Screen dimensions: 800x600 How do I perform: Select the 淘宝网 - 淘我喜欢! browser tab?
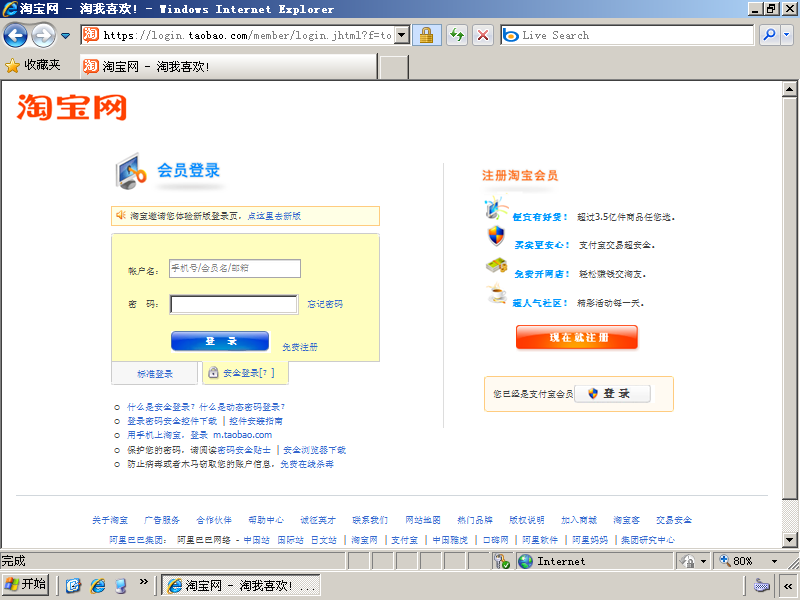tap(229, 66)
